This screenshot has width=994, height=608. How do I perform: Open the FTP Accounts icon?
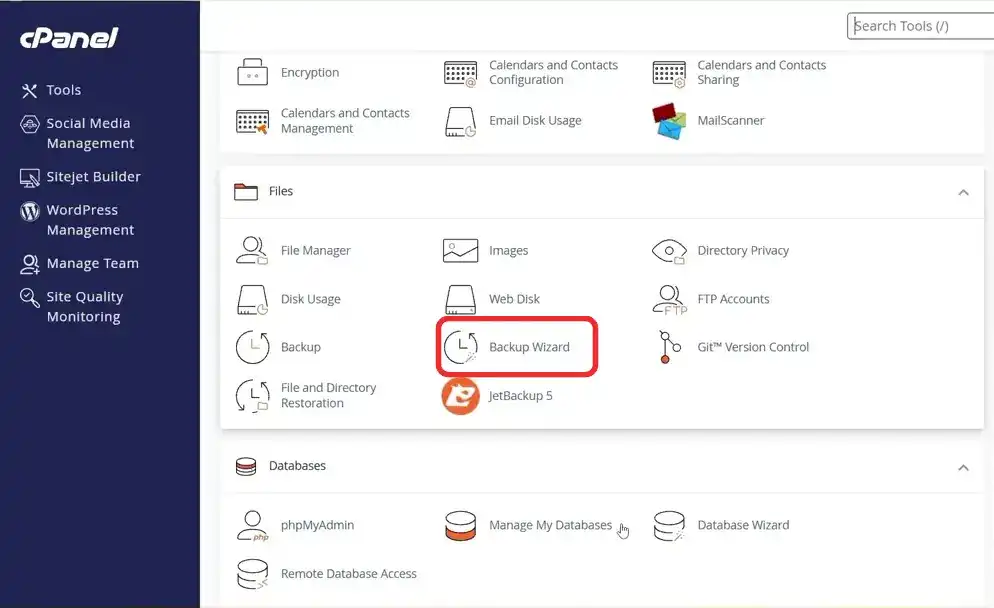pyautogui.click(x=669, y=299)
